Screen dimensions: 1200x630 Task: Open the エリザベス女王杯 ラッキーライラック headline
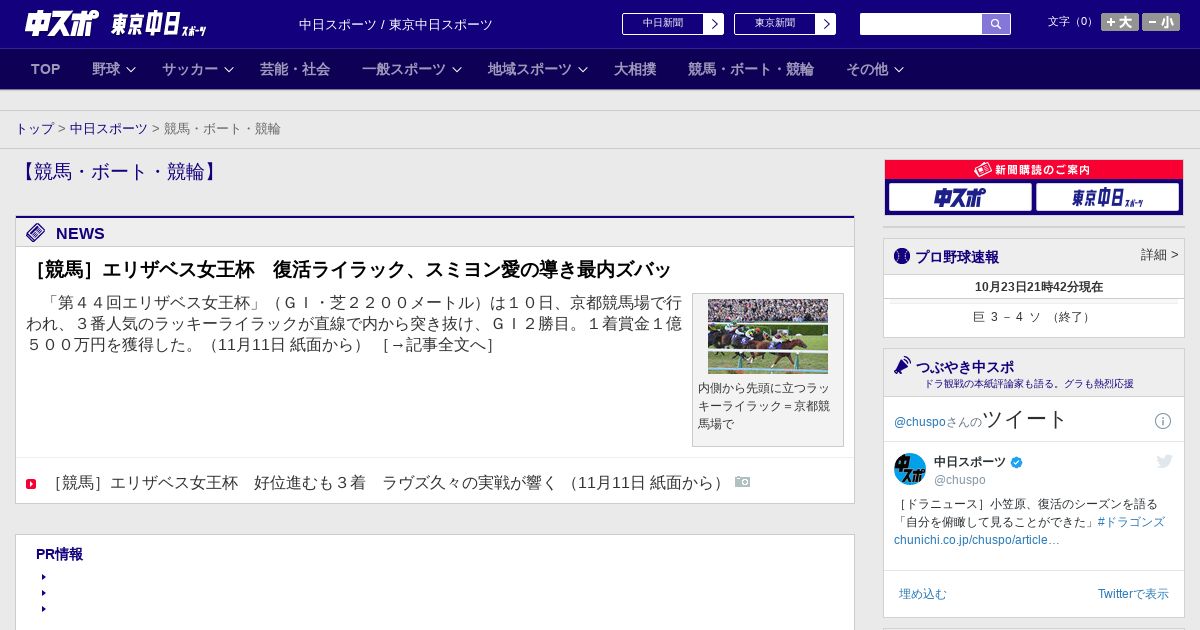[349, 269]
